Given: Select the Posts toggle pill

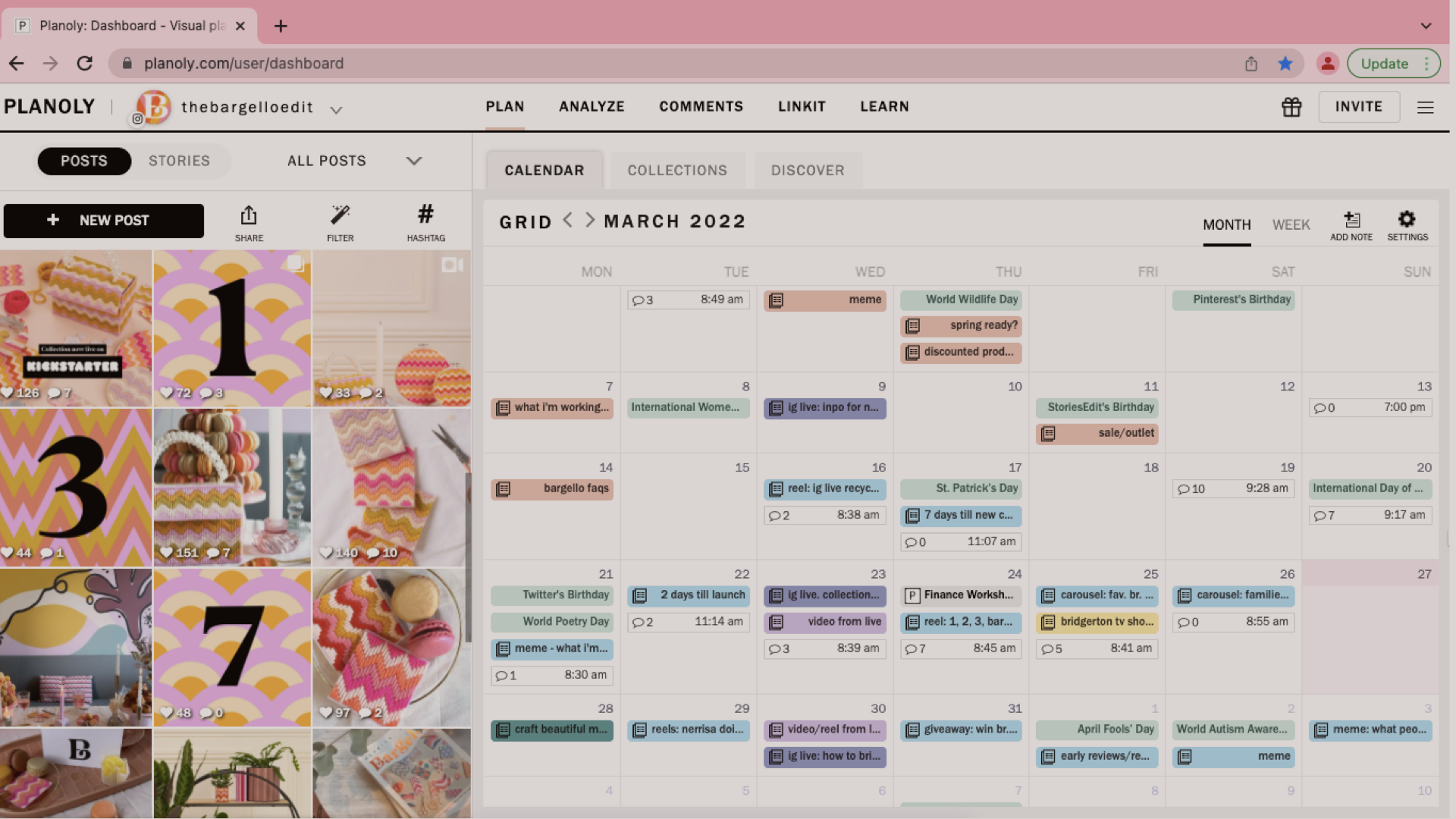Looking at the screenshot, I should tap(84, 161).
